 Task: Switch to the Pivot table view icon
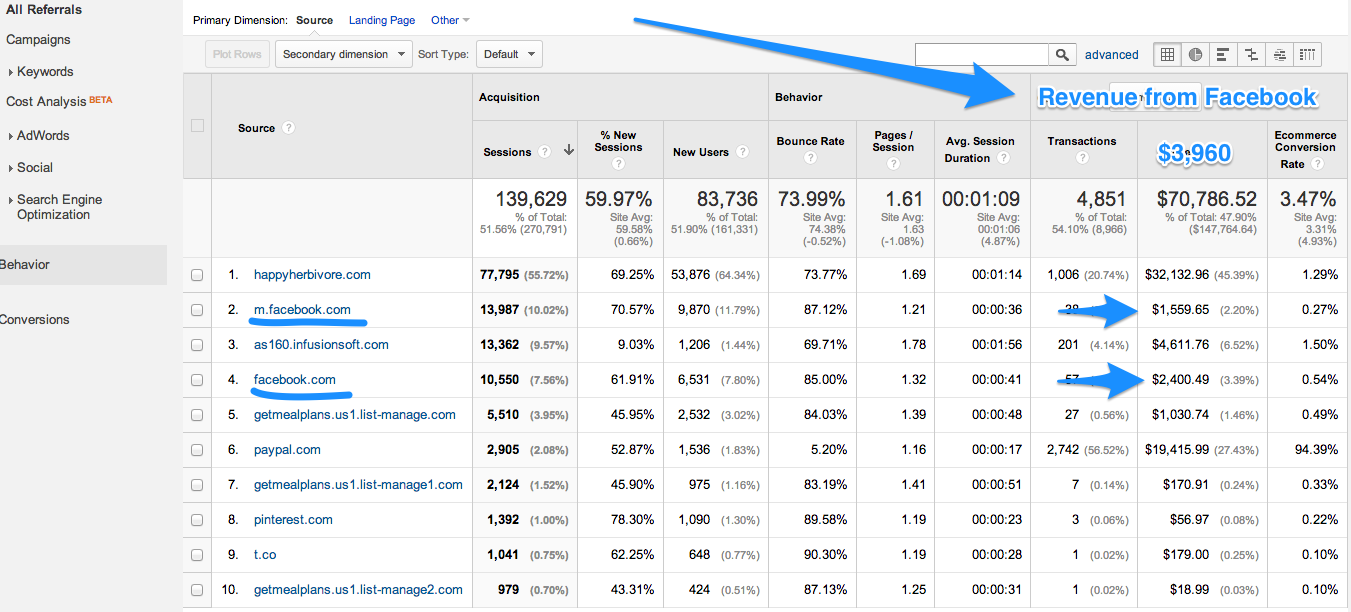1308,55
